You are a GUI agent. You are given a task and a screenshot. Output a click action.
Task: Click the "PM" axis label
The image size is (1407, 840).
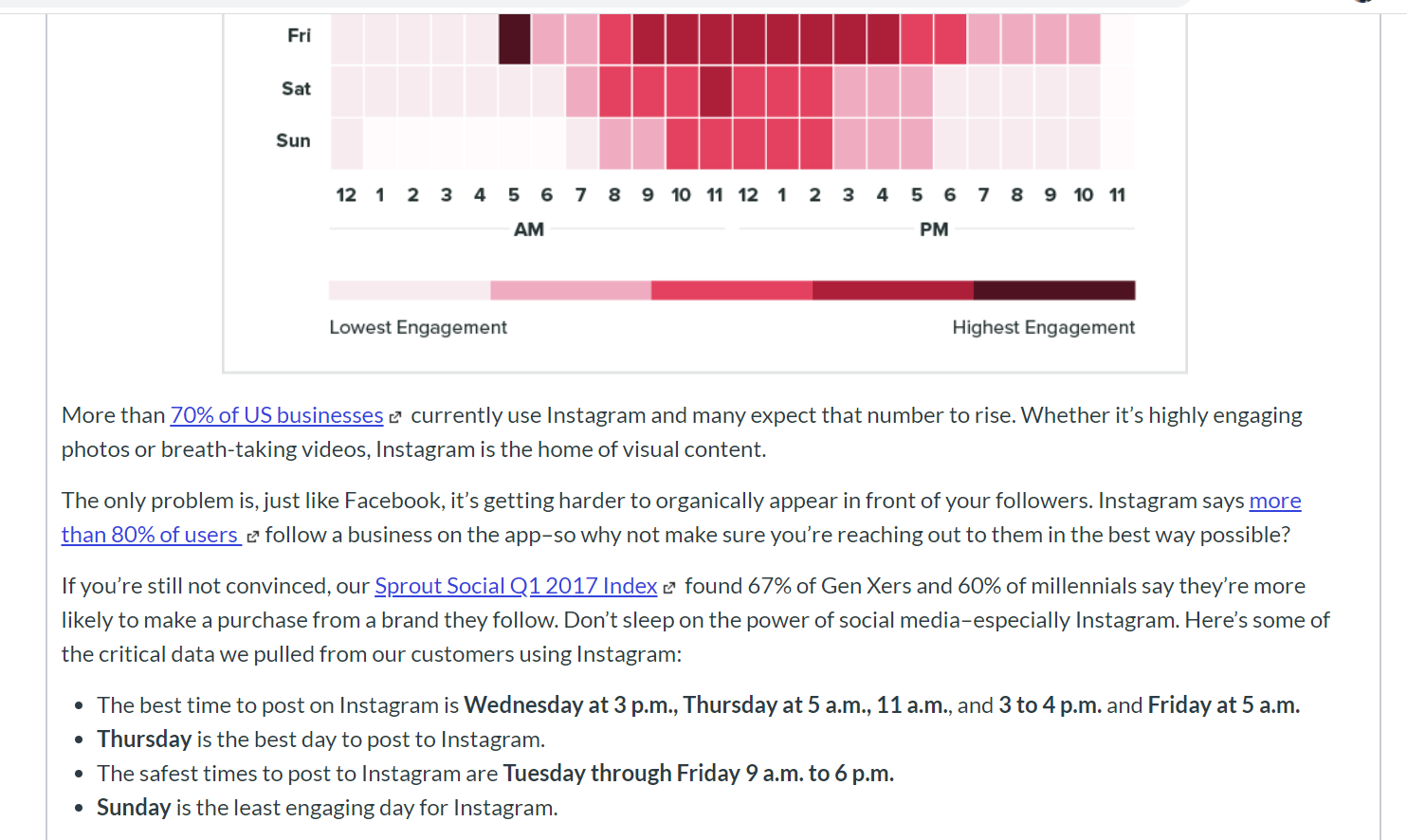click(934, 229)
